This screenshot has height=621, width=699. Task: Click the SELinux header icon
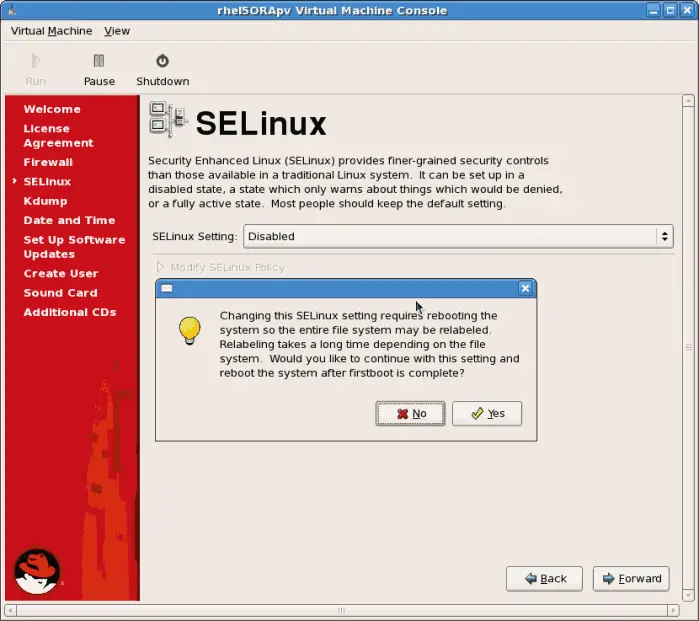click(167, 119)
